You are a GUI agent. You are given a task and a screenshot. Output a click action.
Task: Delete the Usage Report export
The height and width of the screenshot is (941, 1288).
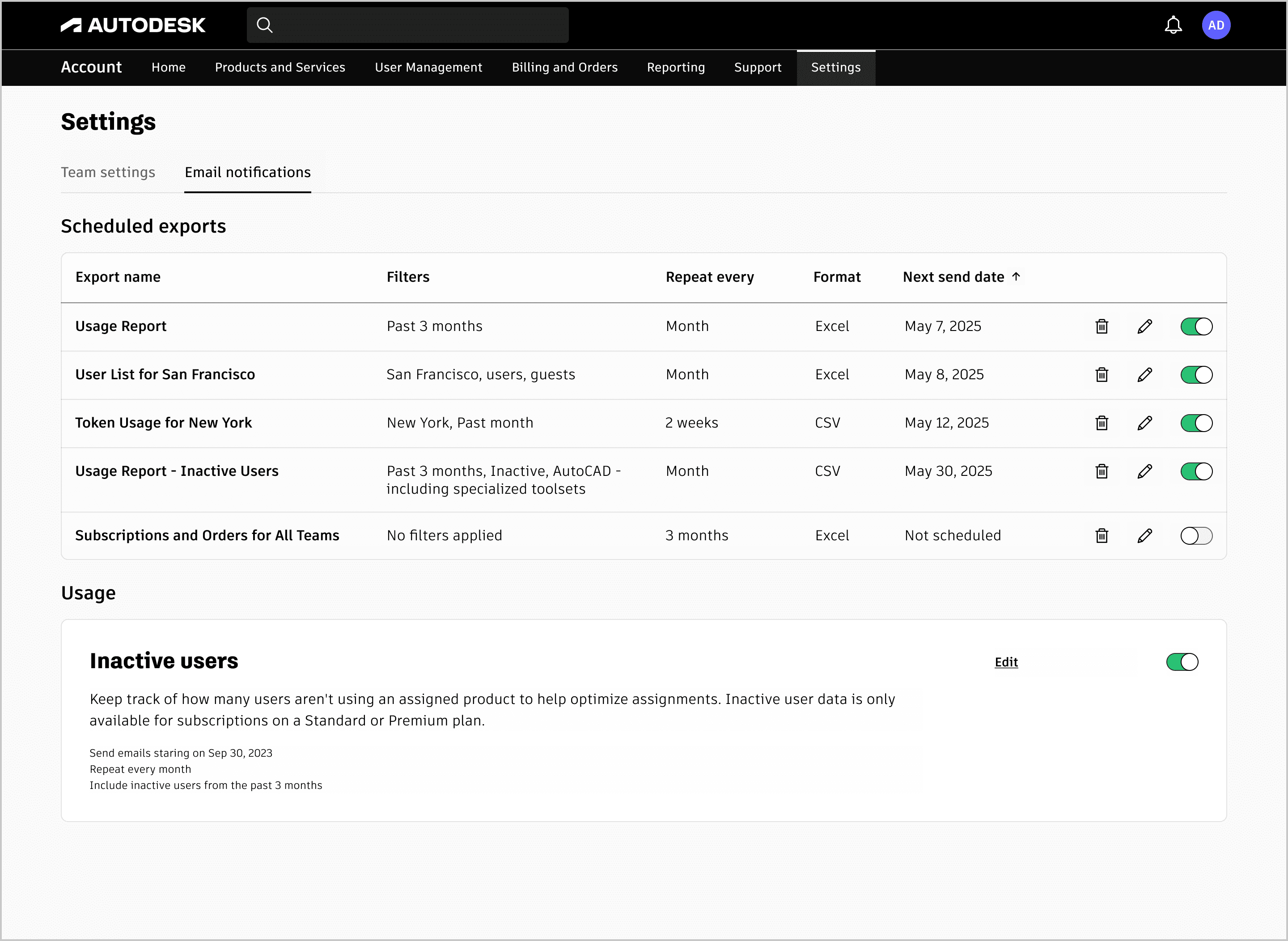point(1101,326)
